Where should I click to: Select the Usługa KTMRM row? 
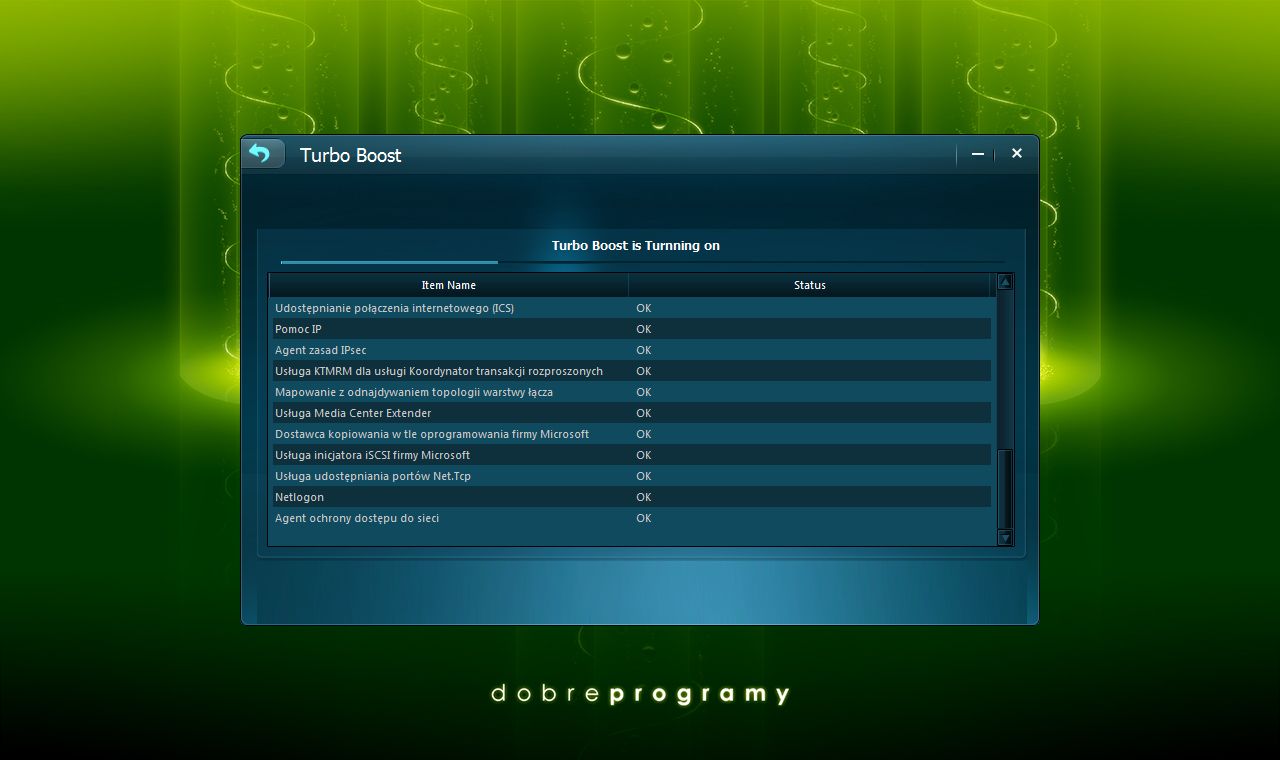point(630,371)
